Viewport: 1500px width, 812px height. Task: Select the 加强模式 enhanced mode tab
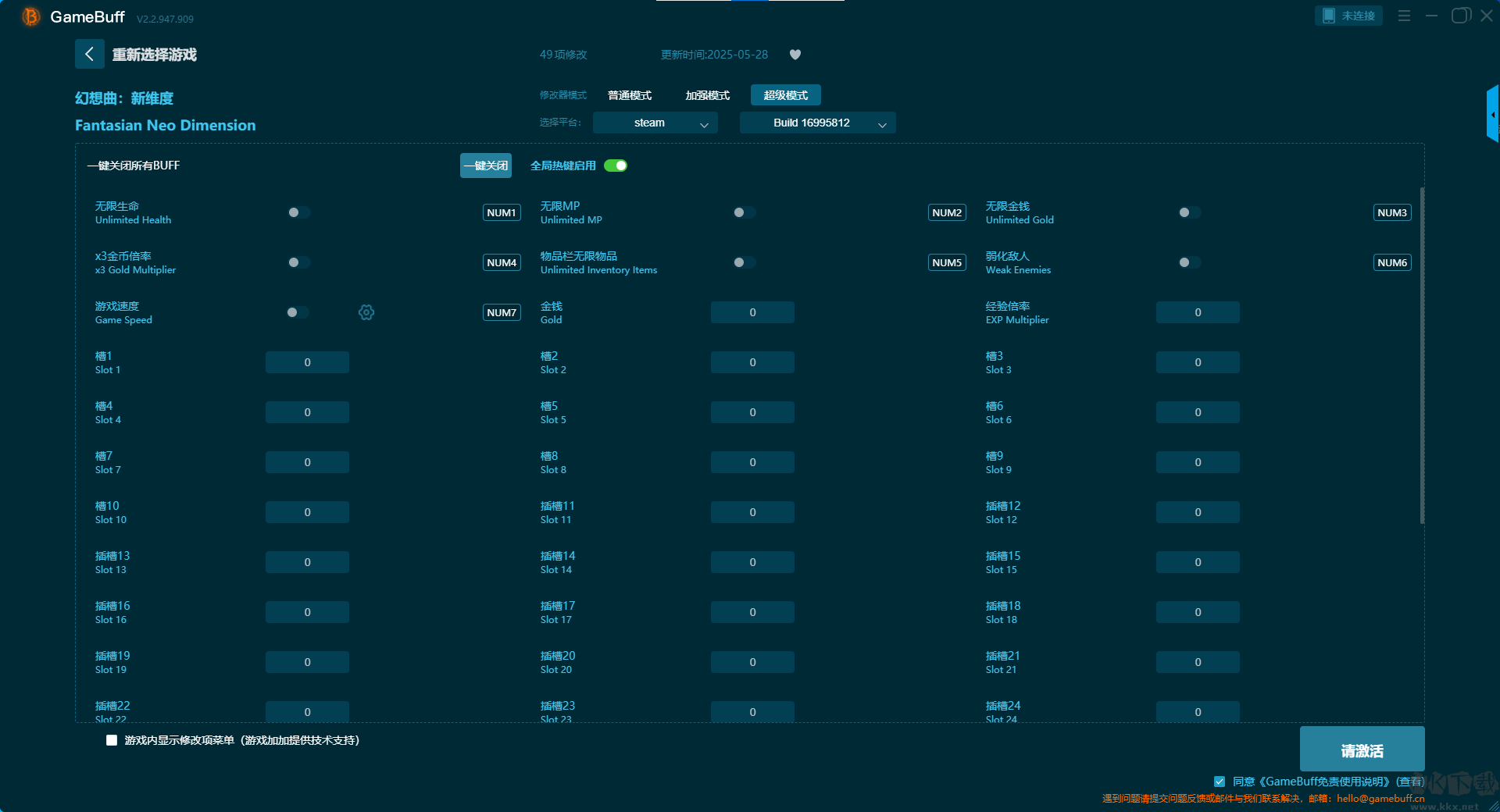[x=707, y=95]
